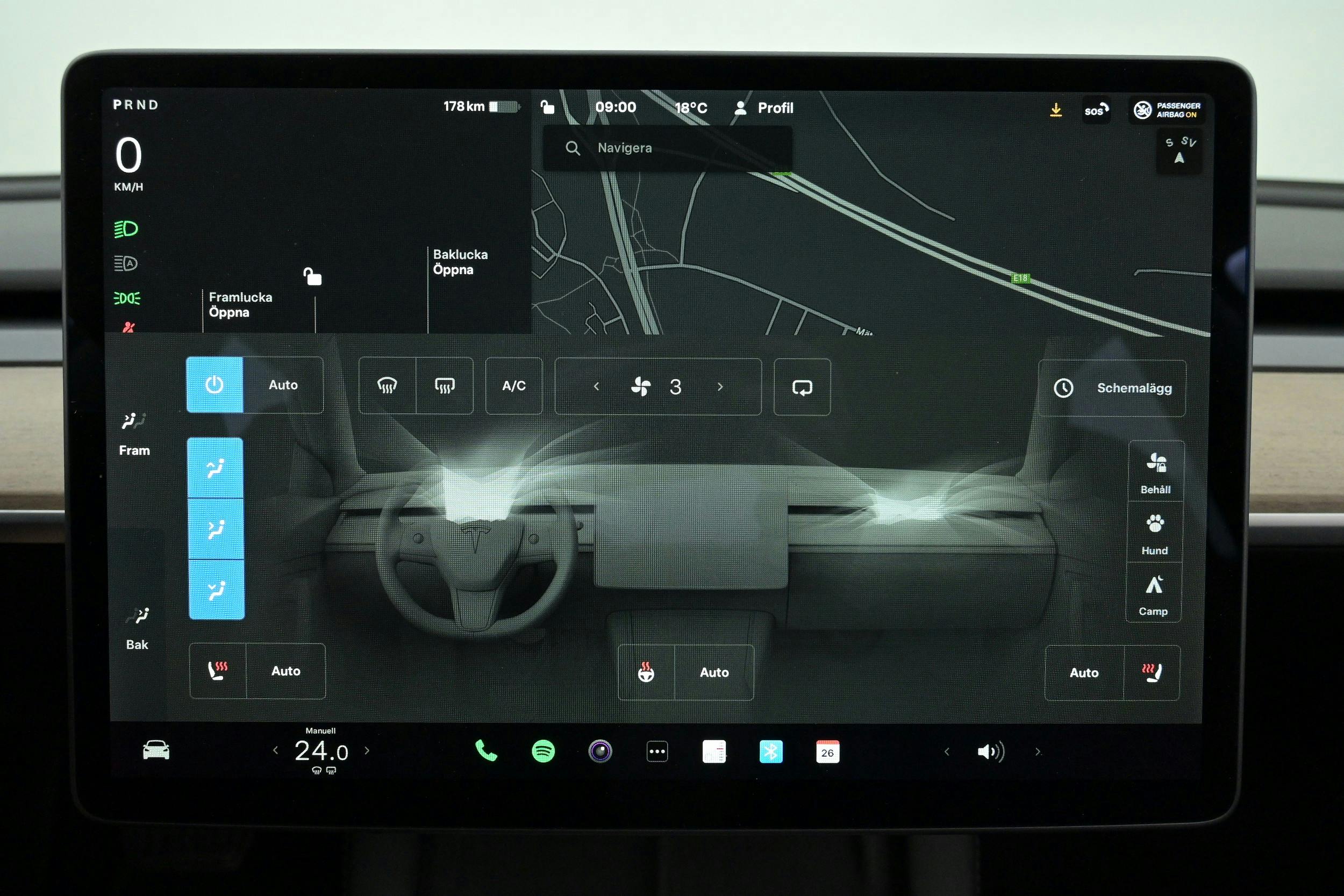Screen dimensions: 1344x896
Task: Tap the PRND gear indicator
Action: pyautogui.click(x=135, y=105)
